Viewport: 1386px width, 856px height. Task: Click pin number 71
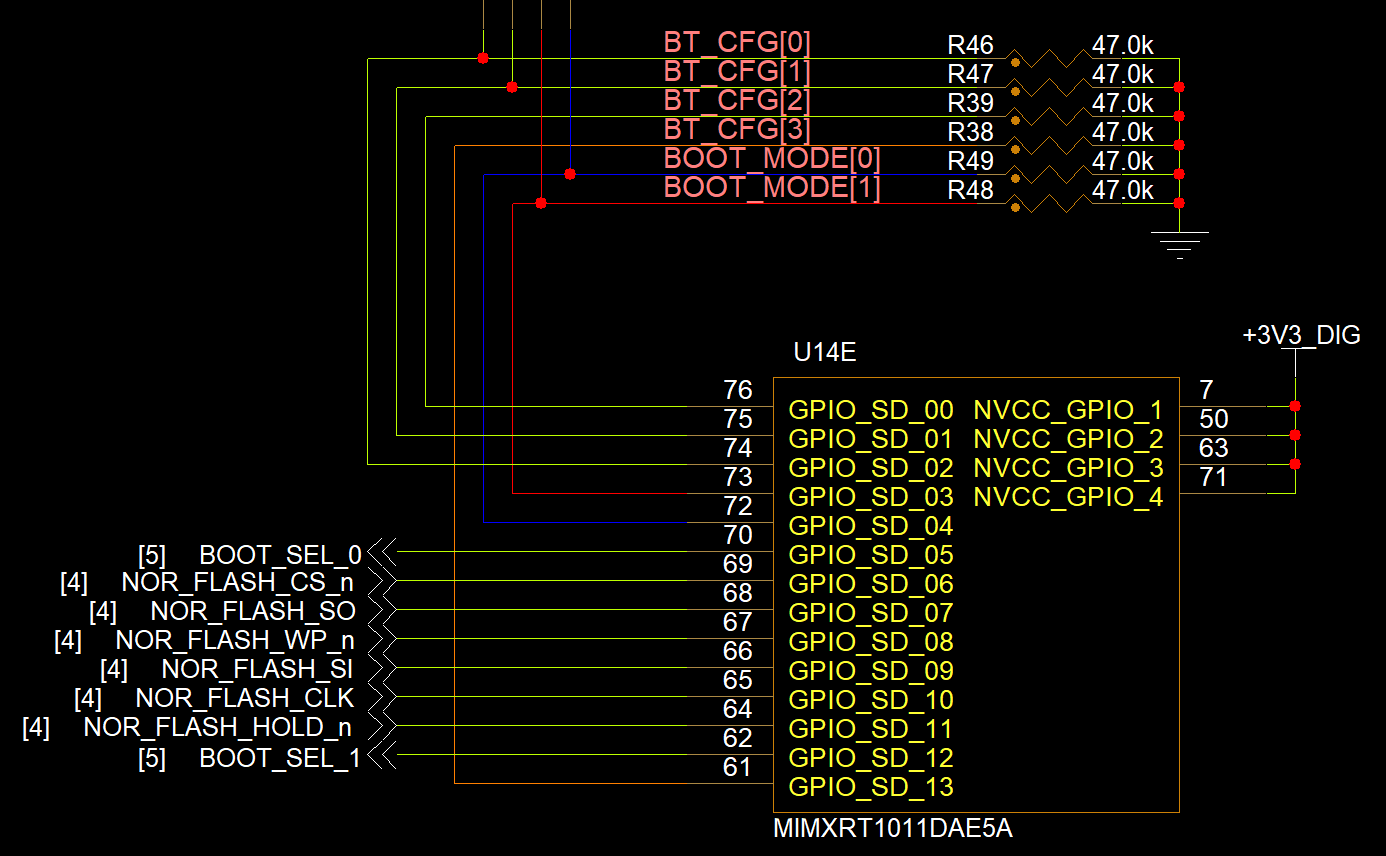1213,478
